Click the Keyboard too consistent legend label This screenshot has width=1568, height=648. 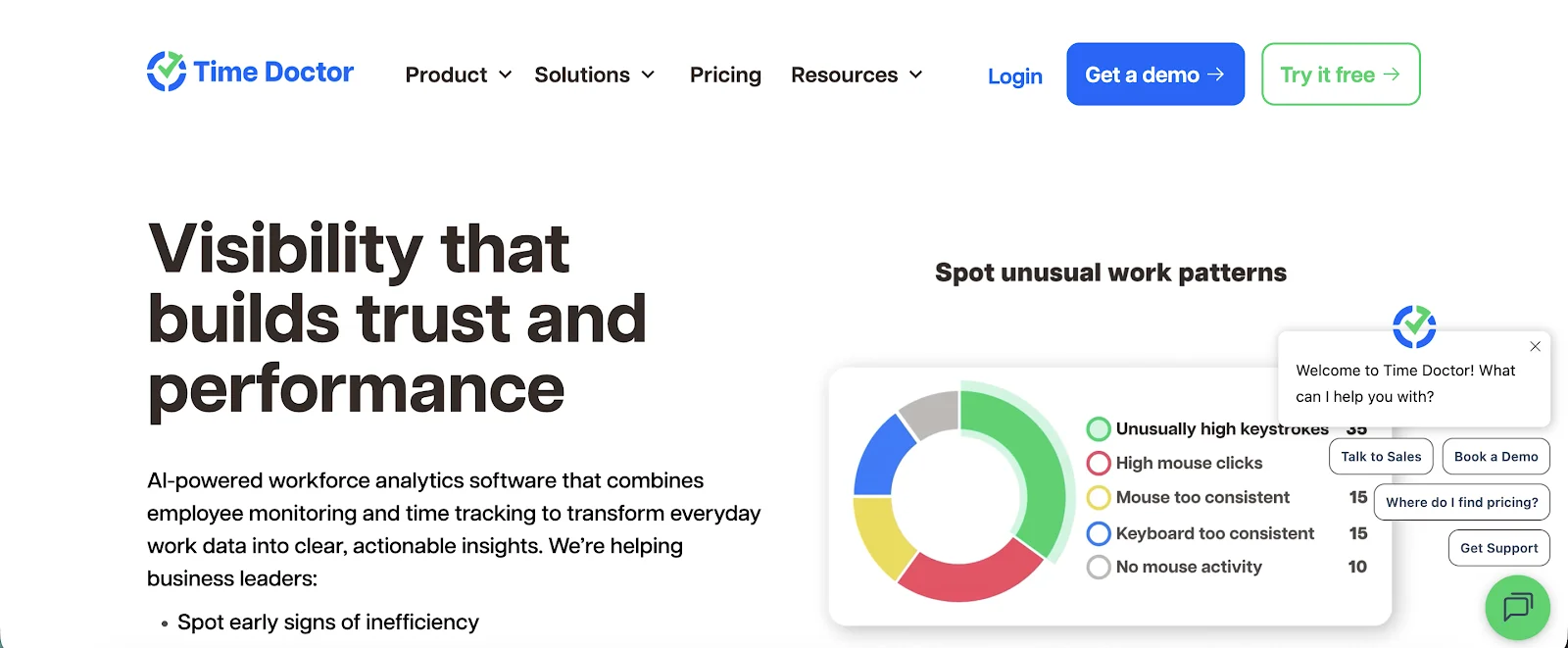point(1215,533)
